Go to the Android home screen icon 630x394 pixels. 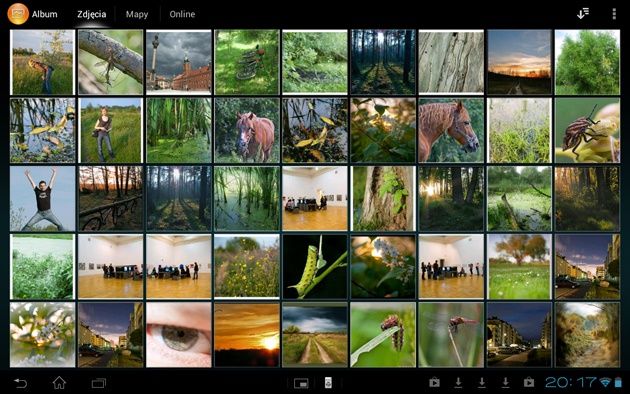tap(59, 382)
